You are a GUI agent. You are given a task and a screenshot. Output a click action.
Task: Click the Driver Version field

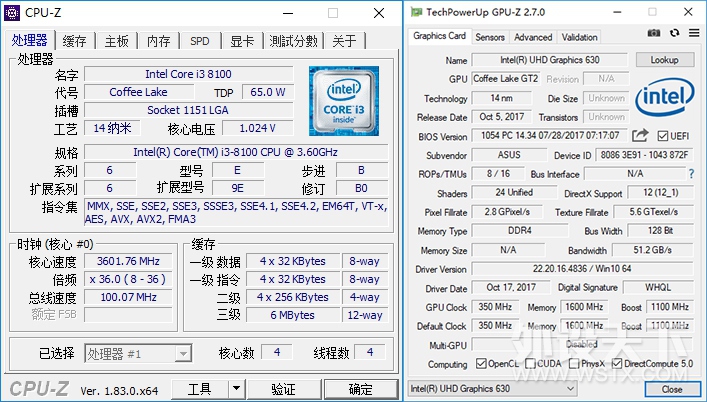[x=582, y=269]
